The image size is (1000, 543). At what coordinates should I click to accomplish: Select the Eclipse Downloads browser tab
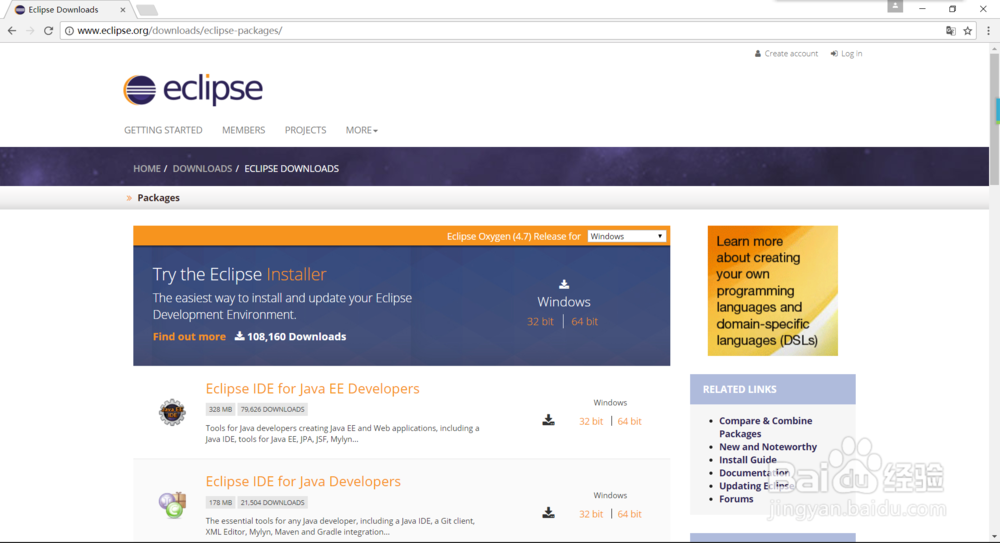69,10
